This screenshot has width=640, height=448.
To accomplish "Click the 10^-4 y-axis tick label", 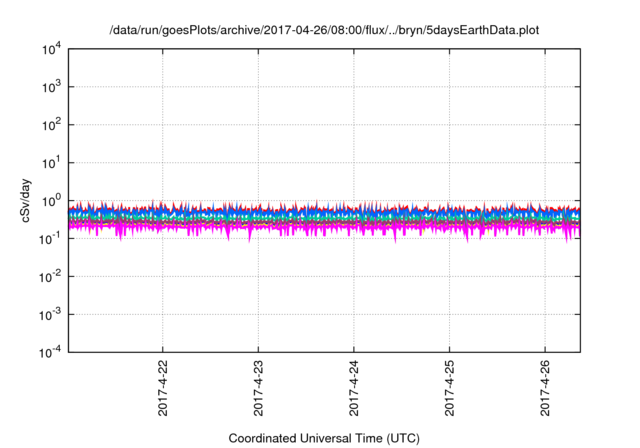I will point(51,352).
